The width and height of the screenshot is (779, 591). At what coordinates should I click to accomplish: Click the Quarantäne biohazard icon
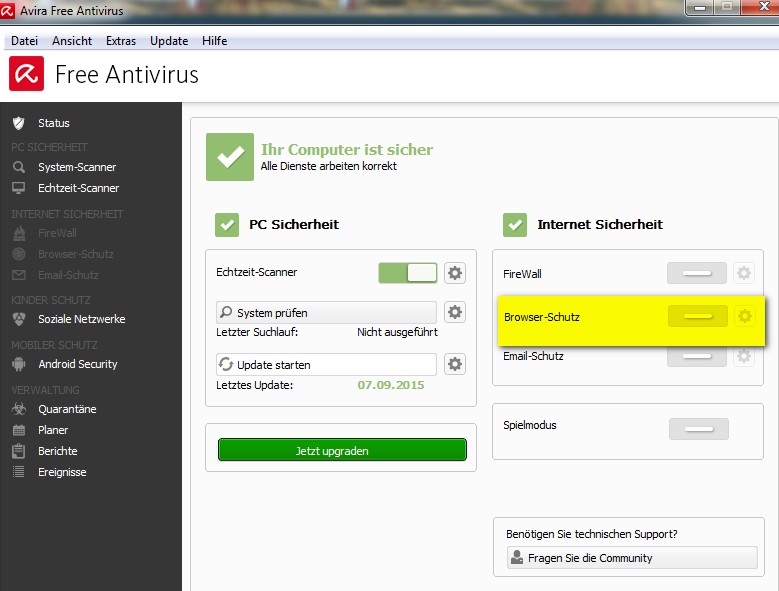(x=19, y=409)
